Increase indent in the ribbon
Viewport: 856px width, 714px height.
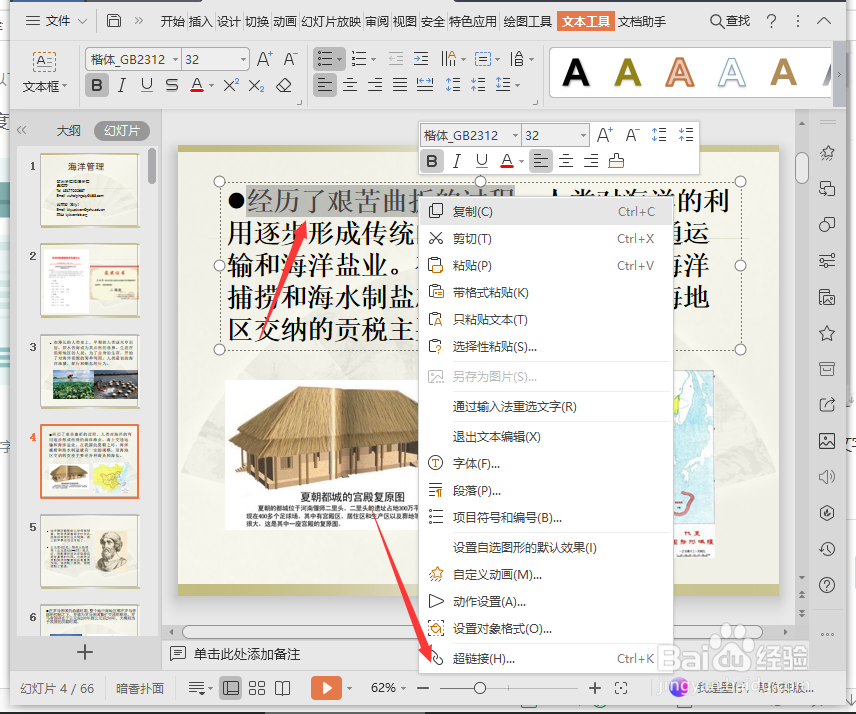pos(421,59)
